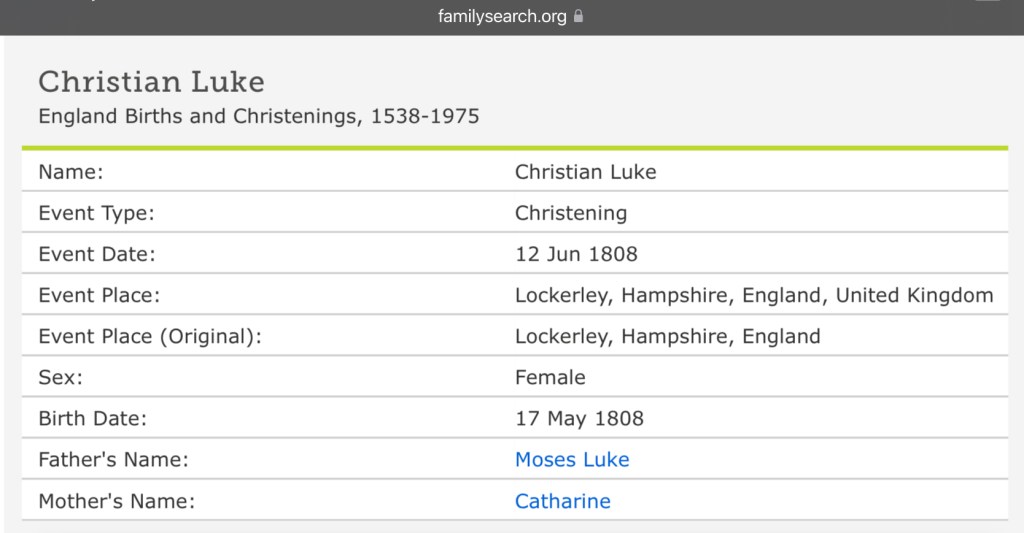Click the Name: field label
The image size is (1024, 533).
(71, 171)
